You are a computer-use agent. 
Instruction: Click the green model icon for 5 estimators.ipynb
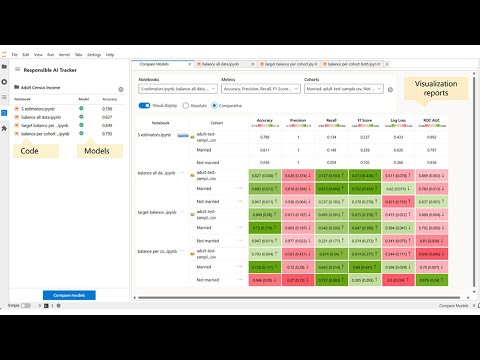tap(81, 108)
